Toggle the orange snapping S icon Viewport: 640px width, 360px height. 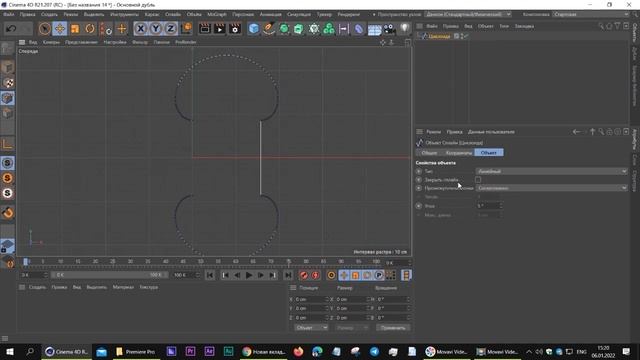coord(7,178)
